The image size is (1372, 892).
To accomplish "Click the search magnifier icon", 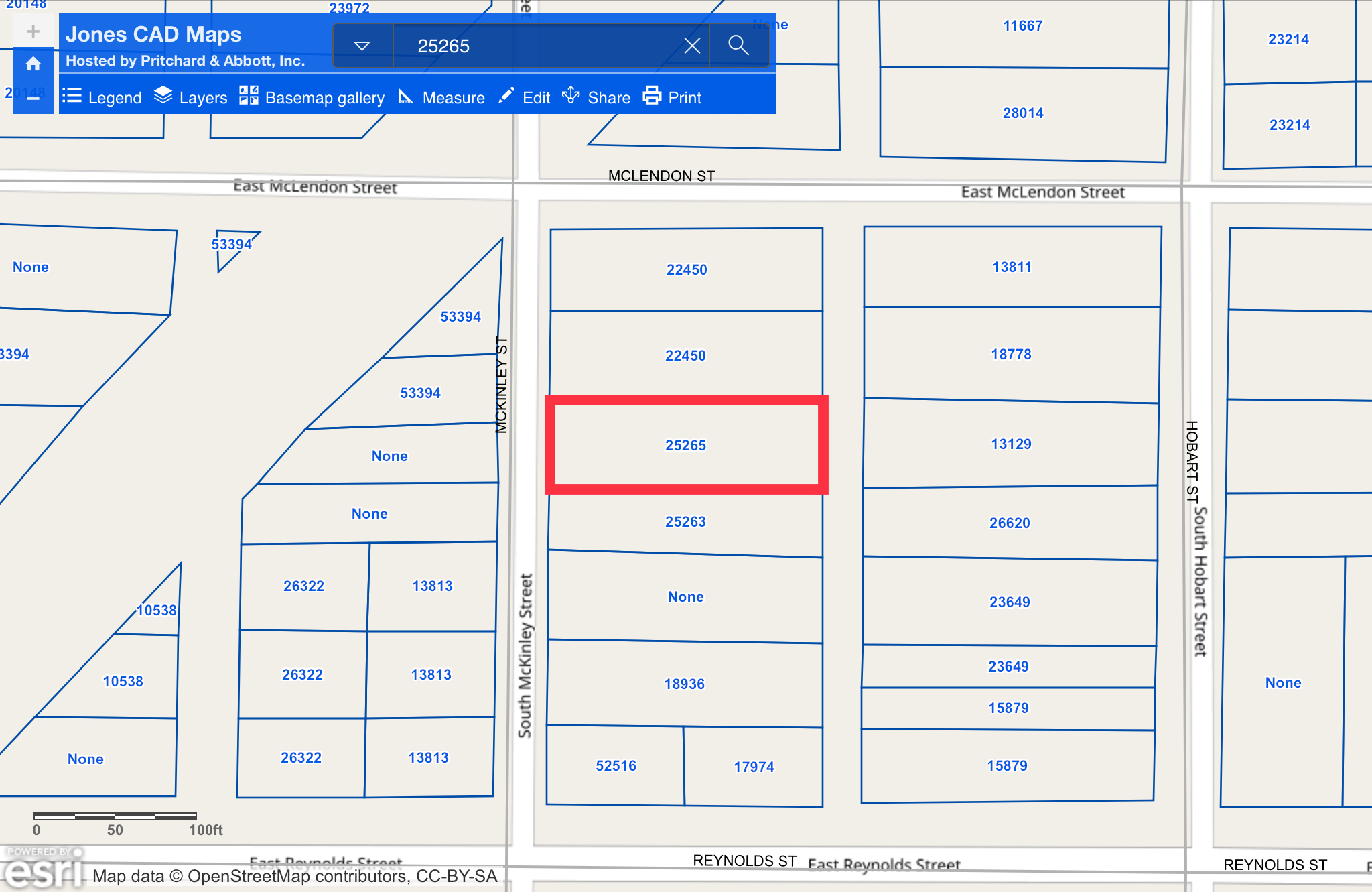I will [x=738, y=45].
